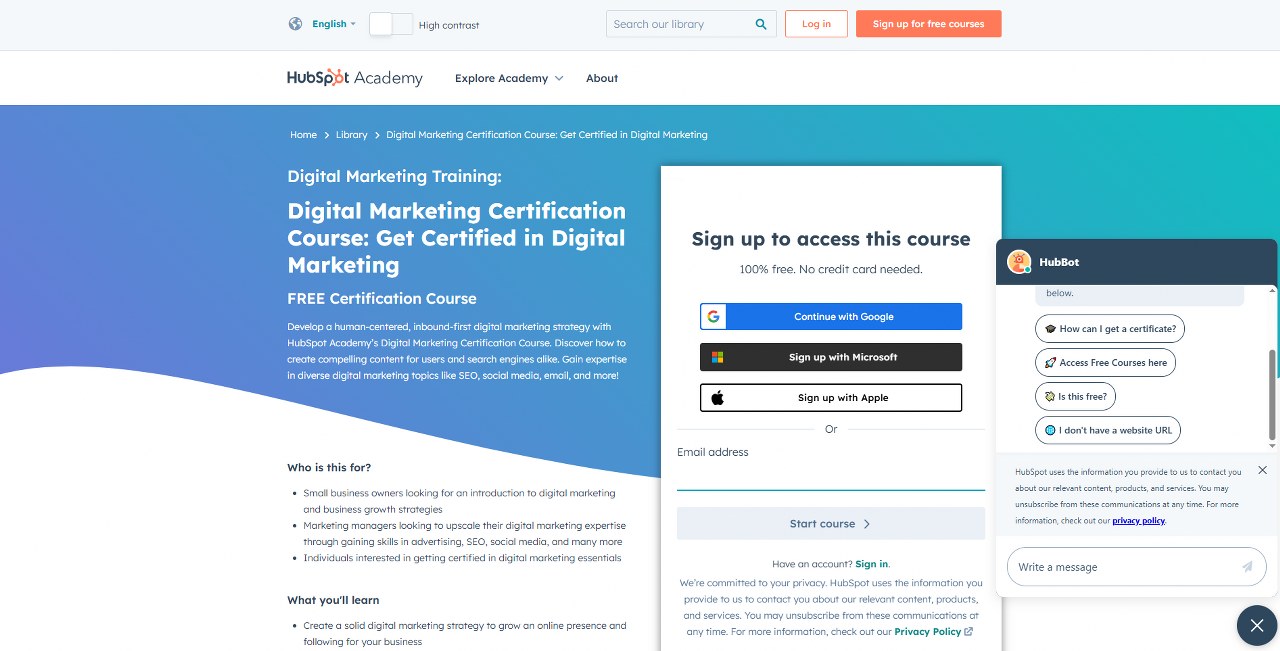Click the search magnifier icon
The width and height of the screenshot is (1280, 651).
pos(762,24)
